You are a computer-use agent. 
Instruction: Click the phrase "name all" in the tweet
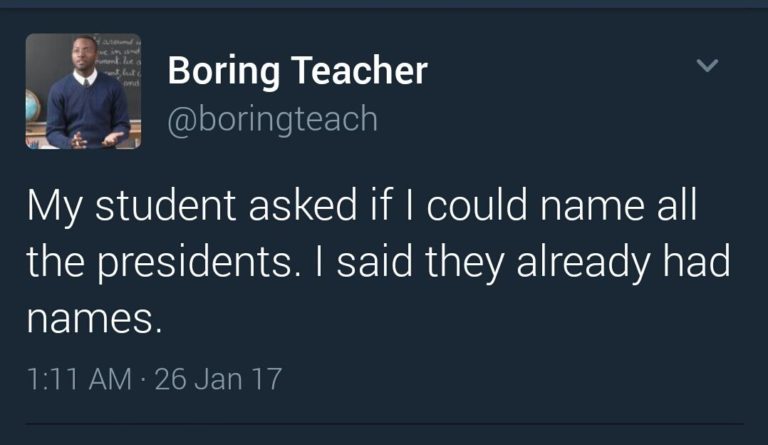(x=620, y=208)
